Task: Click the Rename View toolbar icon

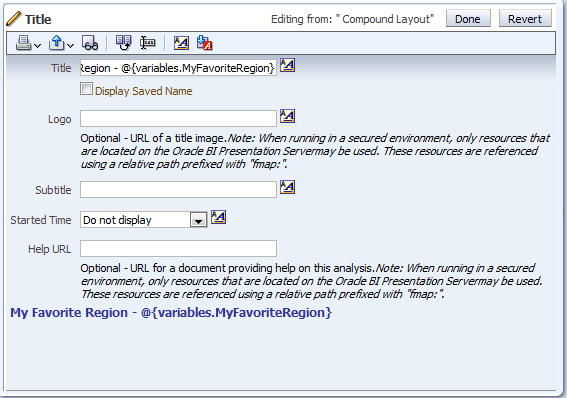Action: [x=148, y=43]
